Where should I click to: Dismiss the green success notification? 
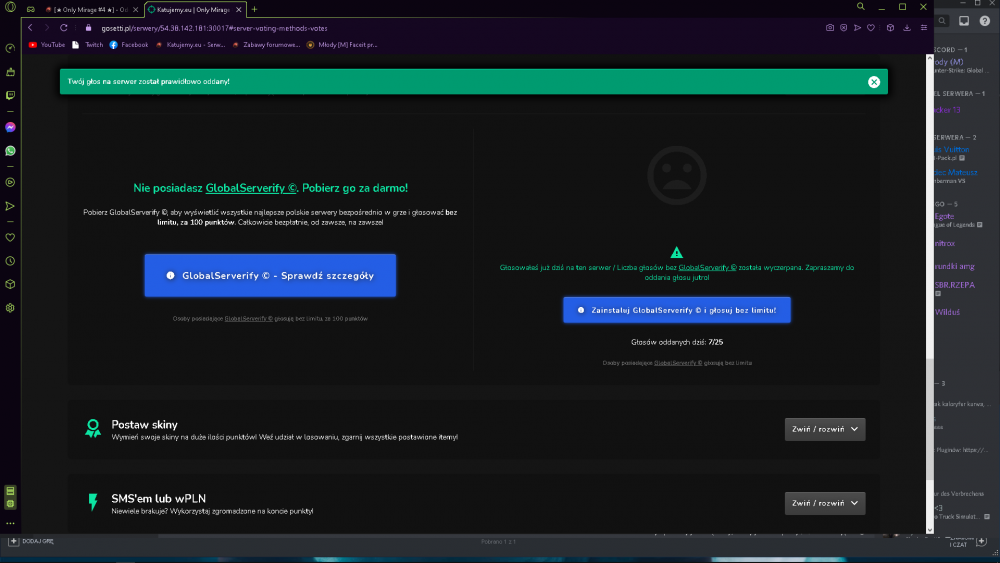(874, 82)
